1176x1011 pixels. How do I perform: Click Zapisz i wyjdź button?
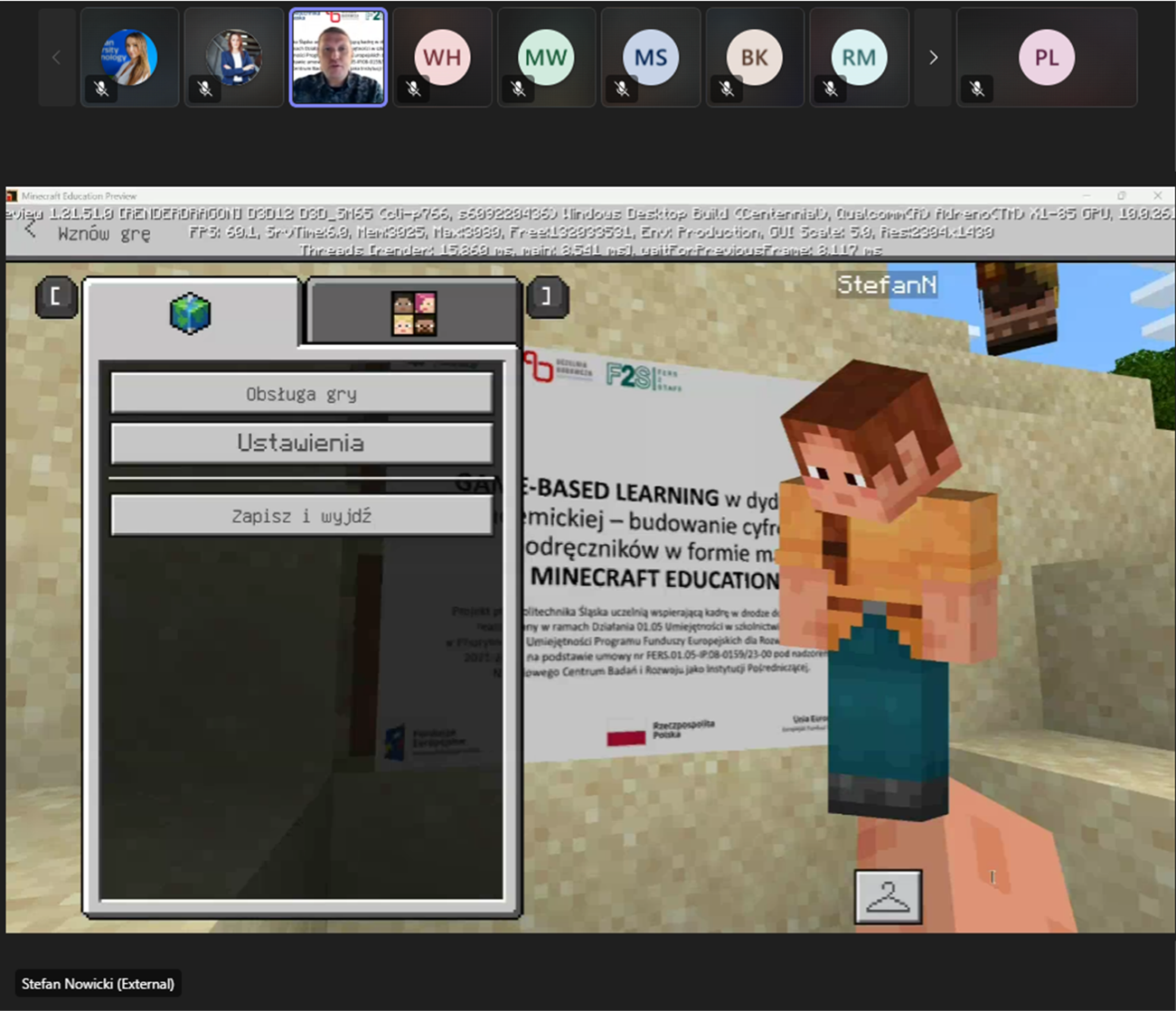302,516
